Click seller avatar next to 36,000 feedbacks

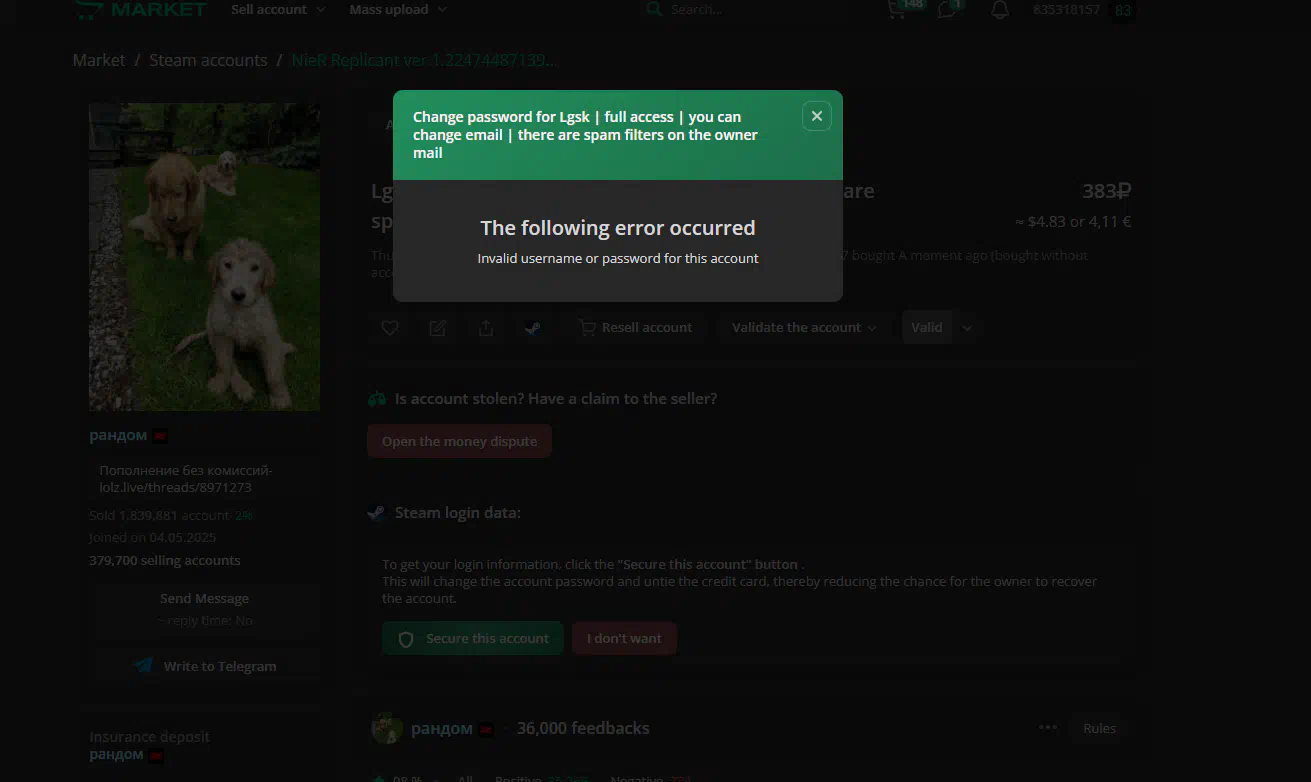click(x=387, y=728)
